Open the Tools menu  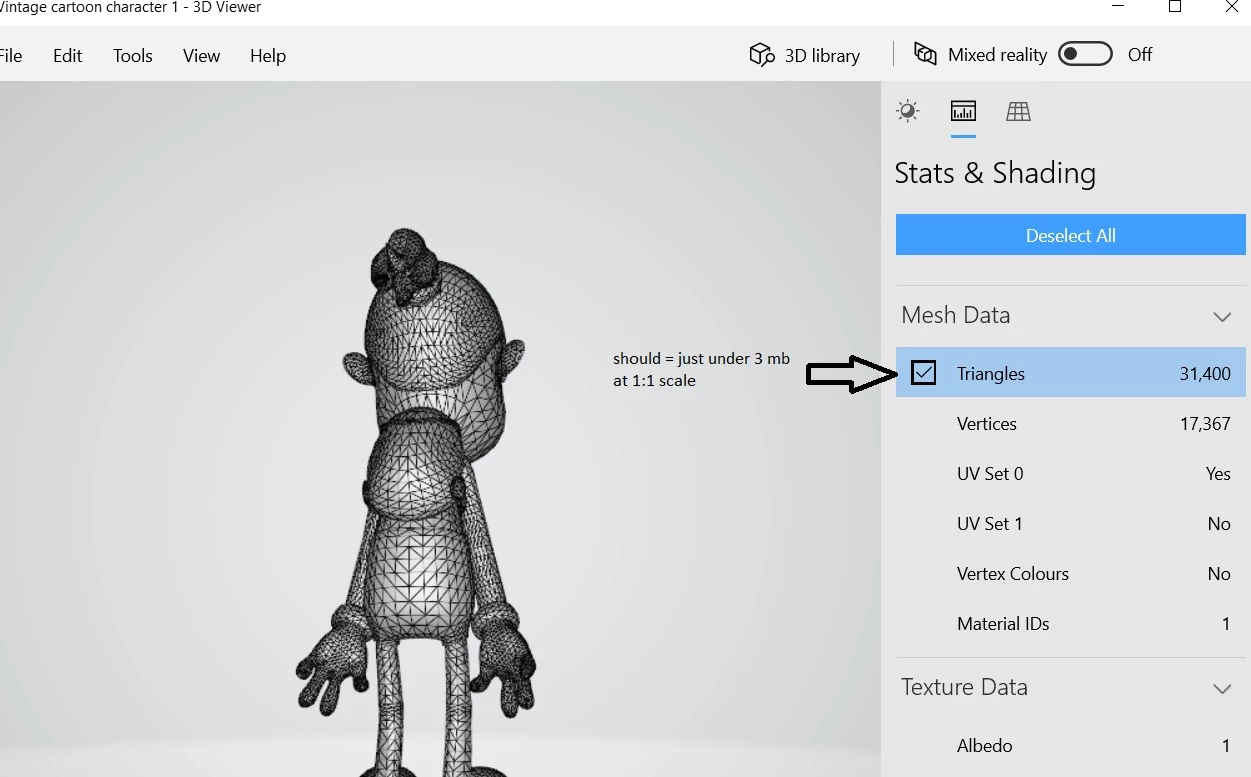pos(133,56)
